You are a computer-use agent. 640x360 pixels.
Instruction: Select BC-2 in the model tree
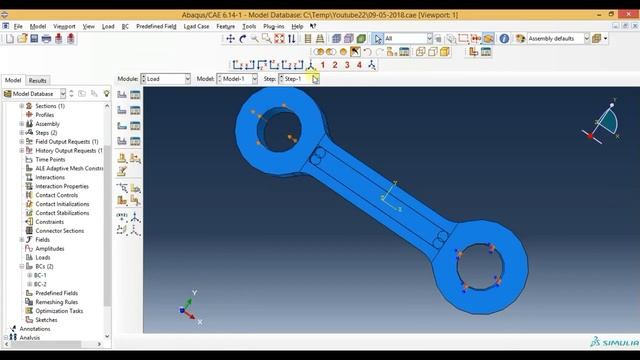click(40, 284)
